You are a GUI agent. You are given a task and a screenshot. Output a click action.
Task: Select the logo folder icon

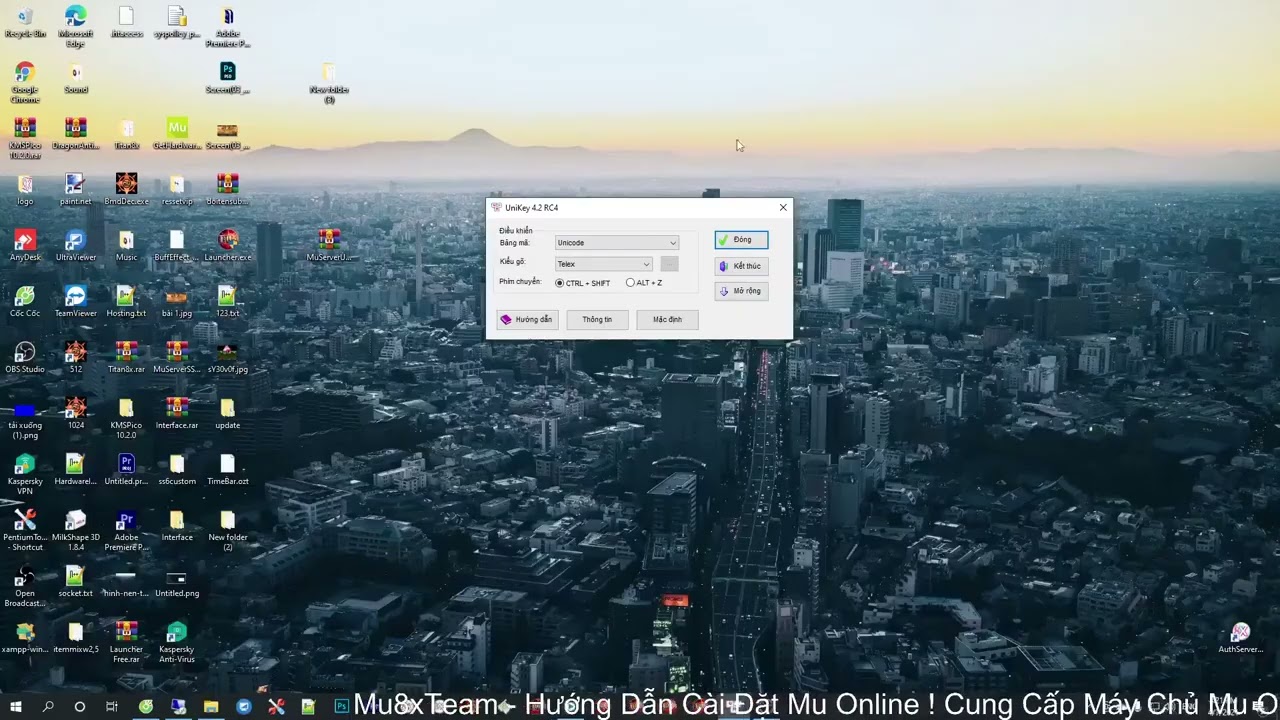pyautogui.click(x=25, y=190)
